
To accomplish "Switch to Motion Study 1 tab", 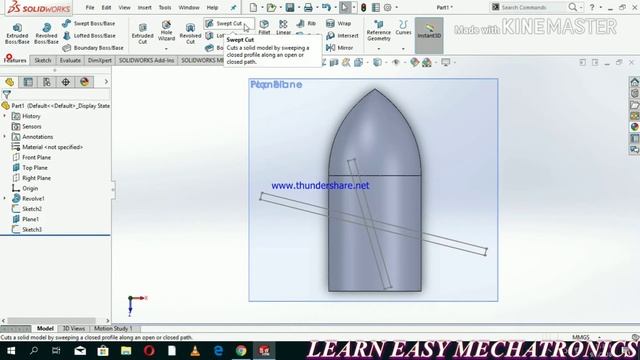I will (113, 329).
